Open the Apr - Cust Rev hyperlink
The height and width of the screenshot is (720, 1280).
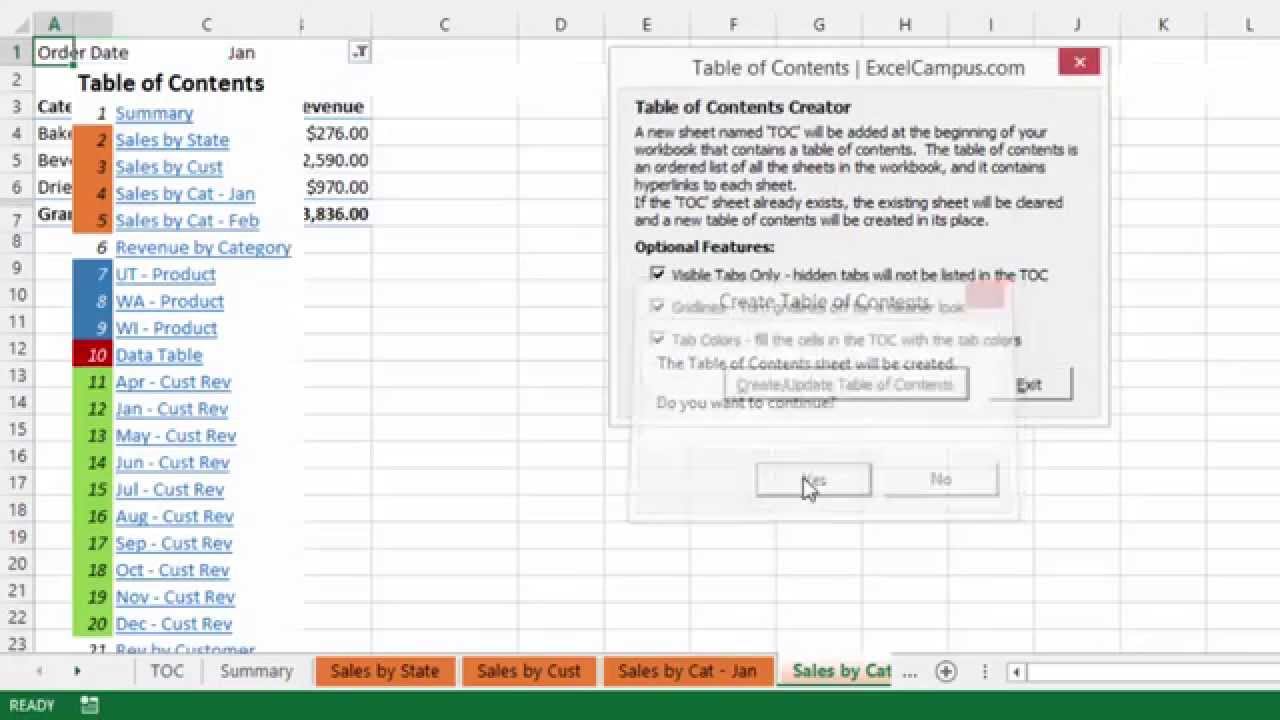pos(173,382)
